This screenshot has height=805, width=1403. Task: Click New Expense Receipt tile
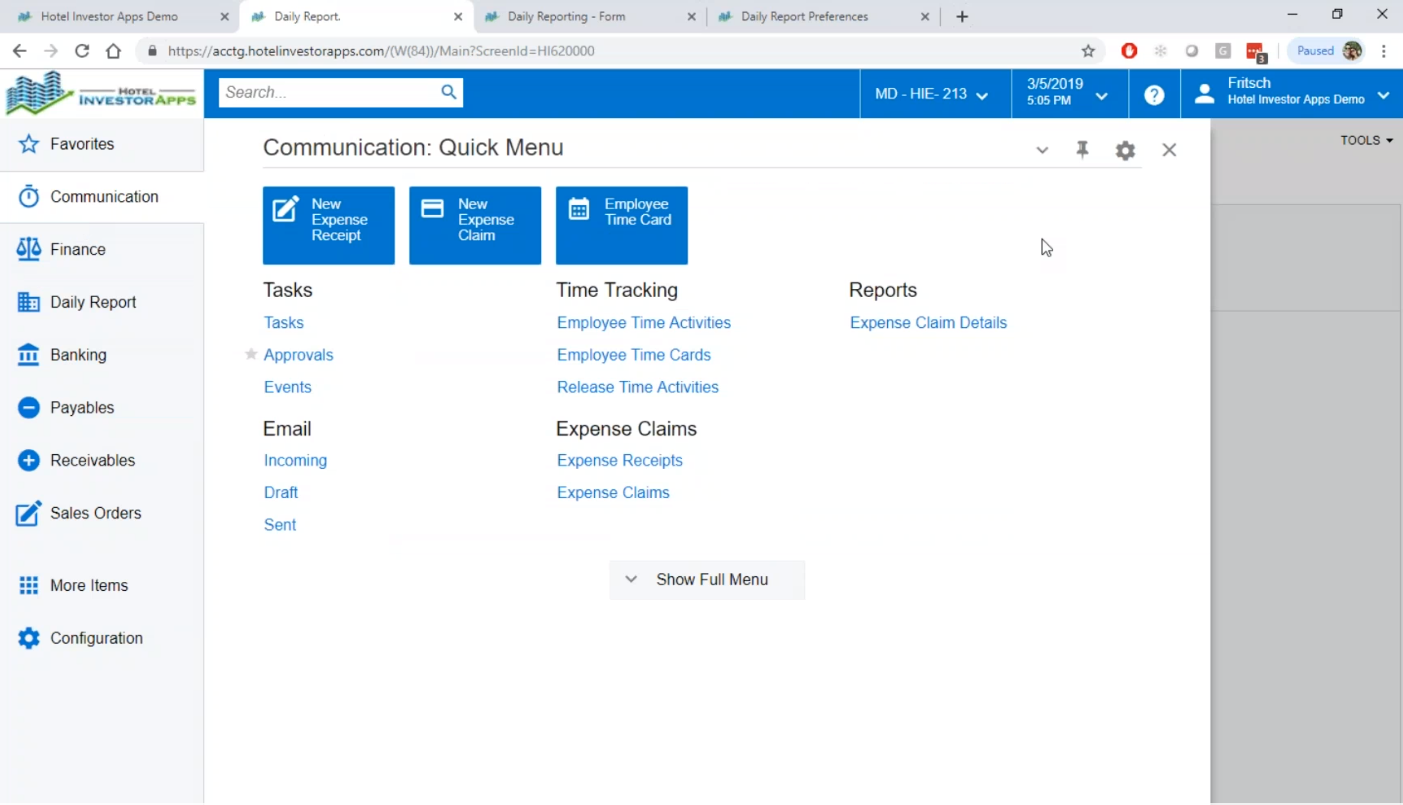pyautogui.click(x=328, y=225)
